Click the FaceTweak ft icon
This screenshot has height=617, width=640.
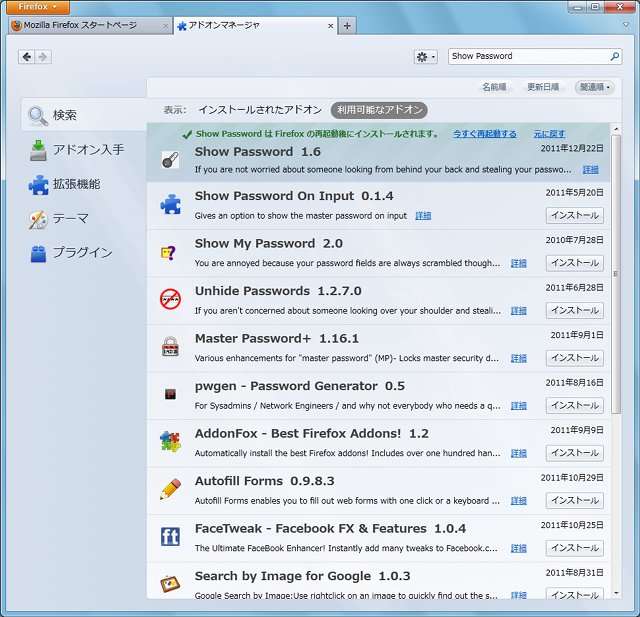point(170,537)
